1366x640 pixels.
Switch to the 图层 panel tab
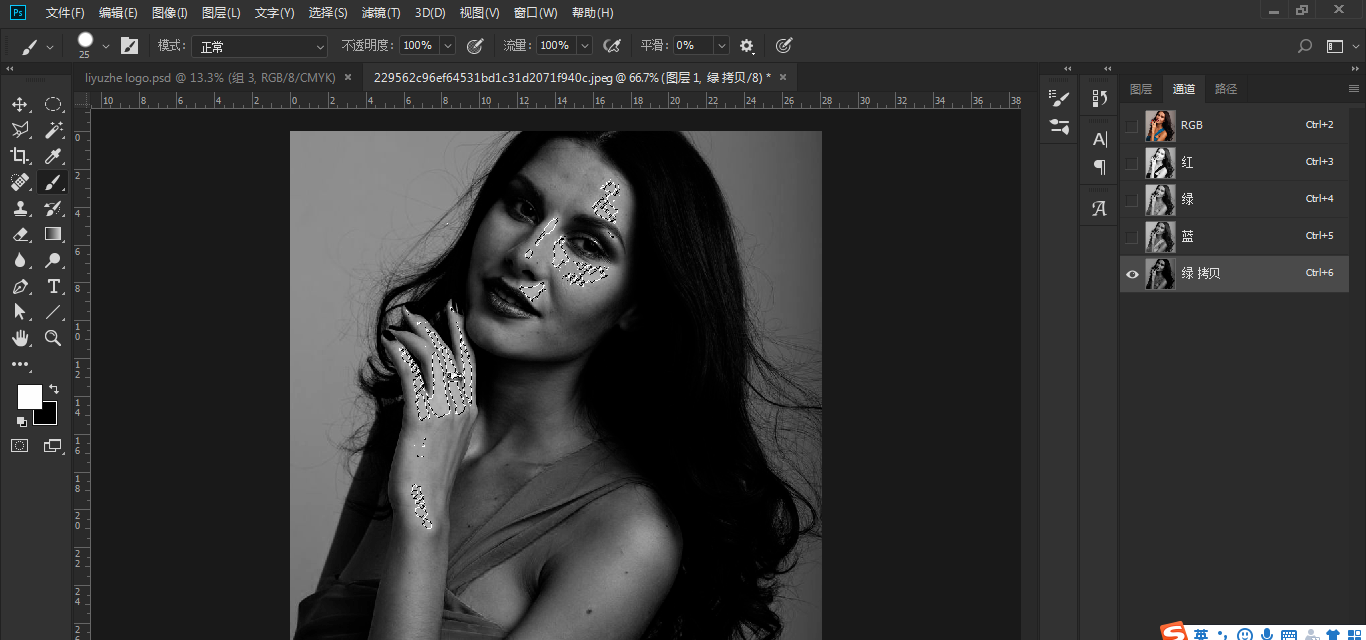pyautogui.click(x=1141, y=89)
